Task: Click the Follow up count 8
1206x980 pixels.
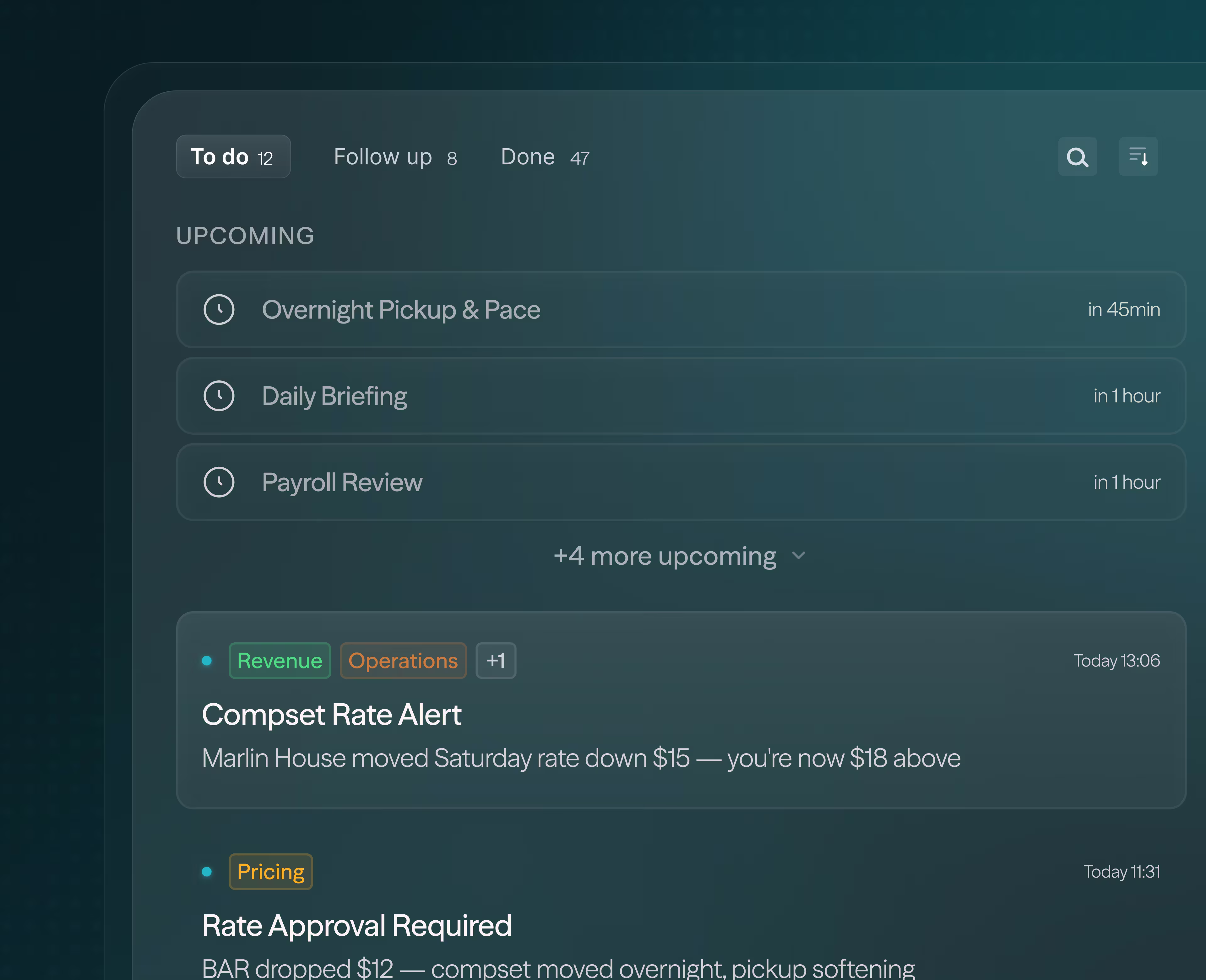Action: tap(452, 159)
